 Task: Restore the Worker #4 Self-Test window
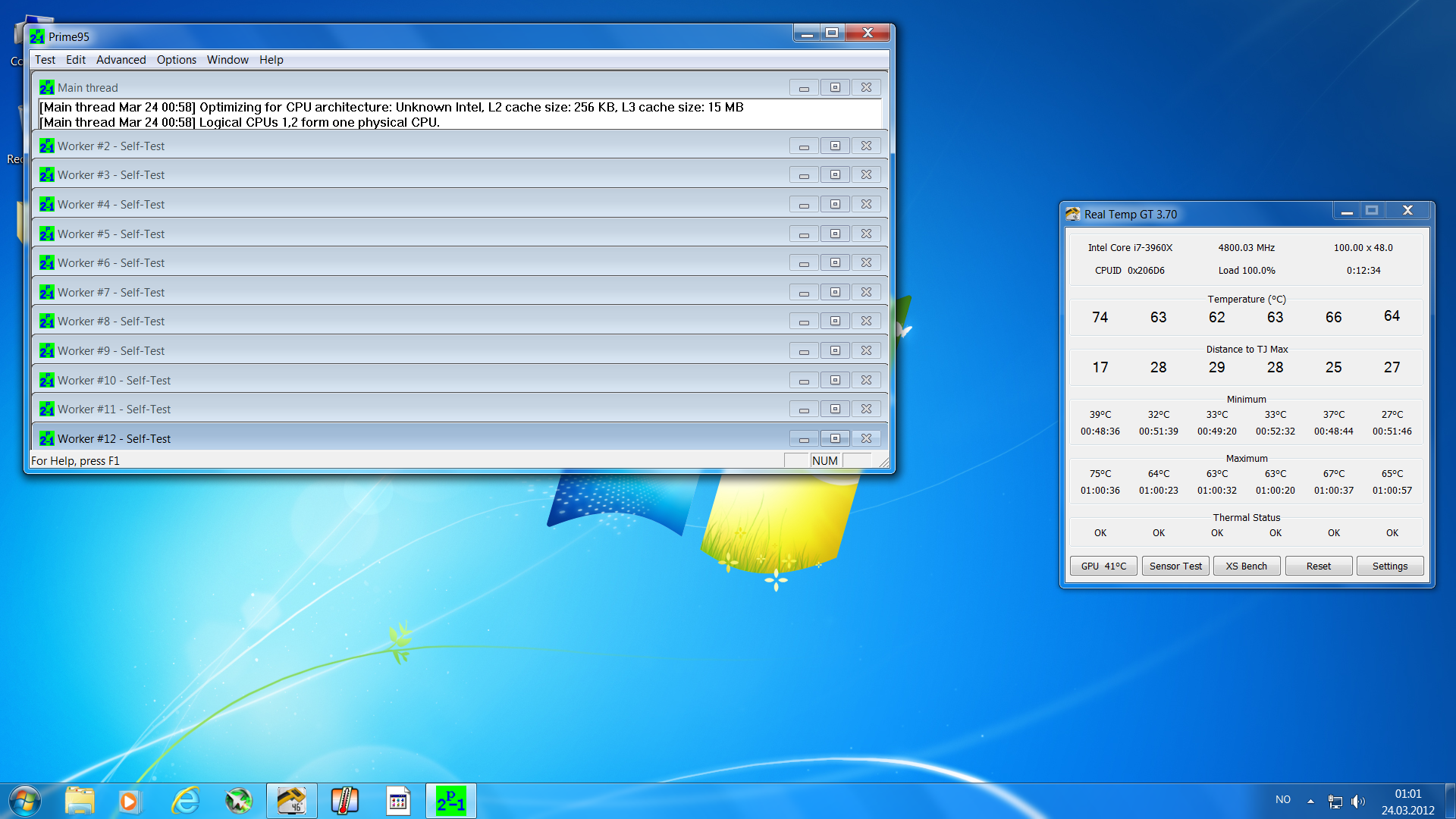pyautogui.click(x=835, y=204)
